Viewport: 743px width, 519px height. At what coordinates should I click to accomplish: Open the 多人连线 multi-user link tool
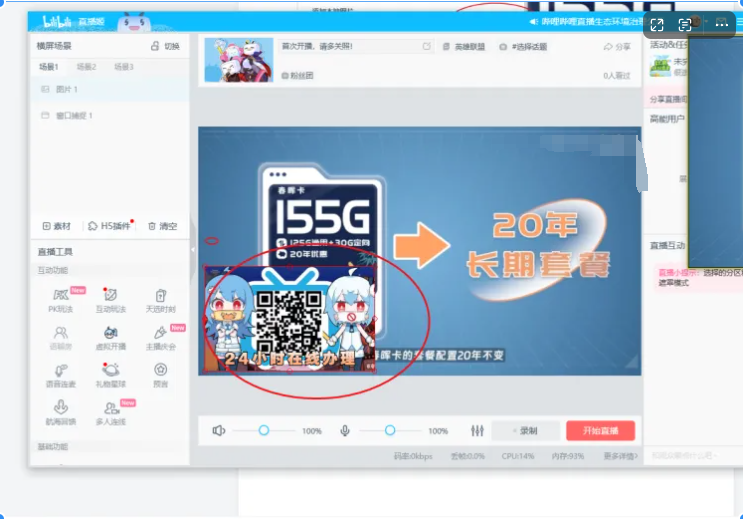coord(110,412)
